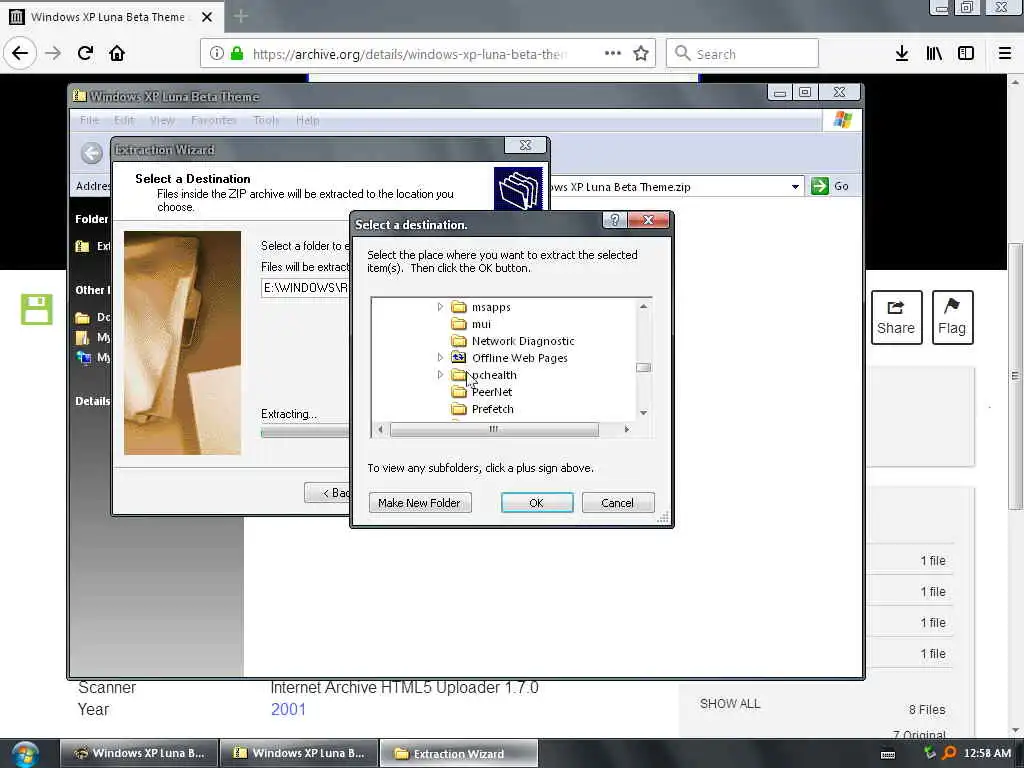Expand the pchealth folder node

tap(440, 375)
